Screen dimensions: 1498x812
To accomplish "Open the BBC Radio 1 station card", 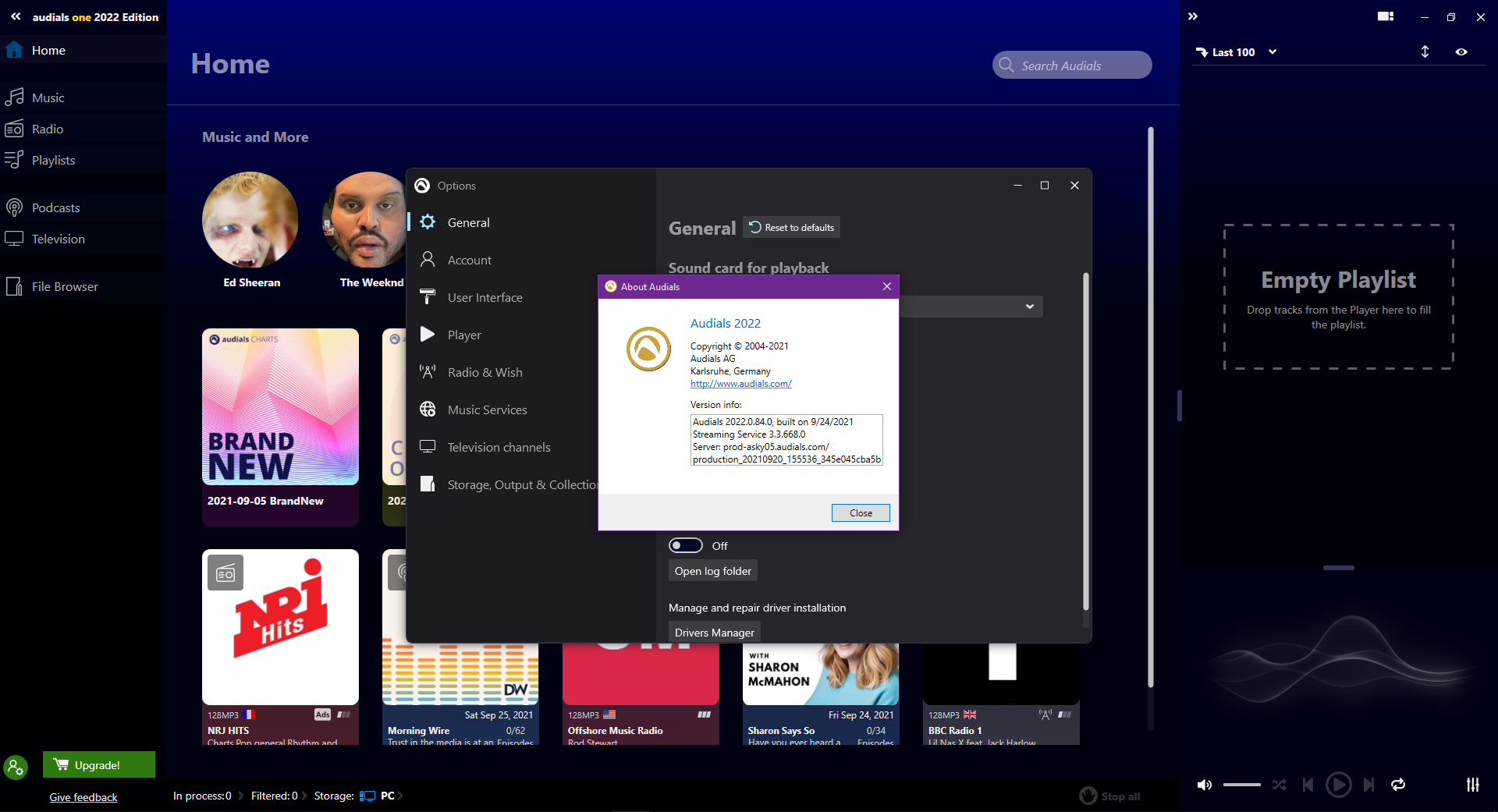I will (1002, 694).
